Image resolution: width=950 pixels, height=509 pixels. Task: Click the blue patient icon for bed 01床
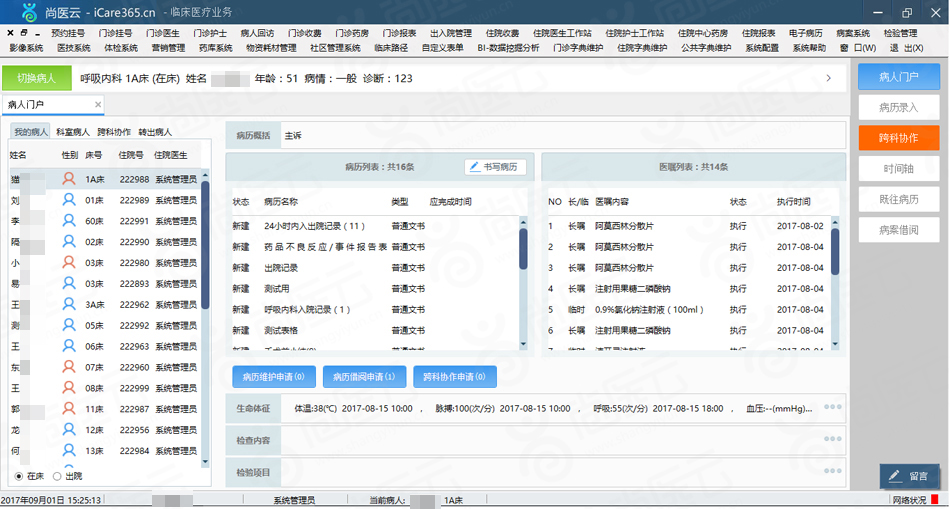pos(70,199)
